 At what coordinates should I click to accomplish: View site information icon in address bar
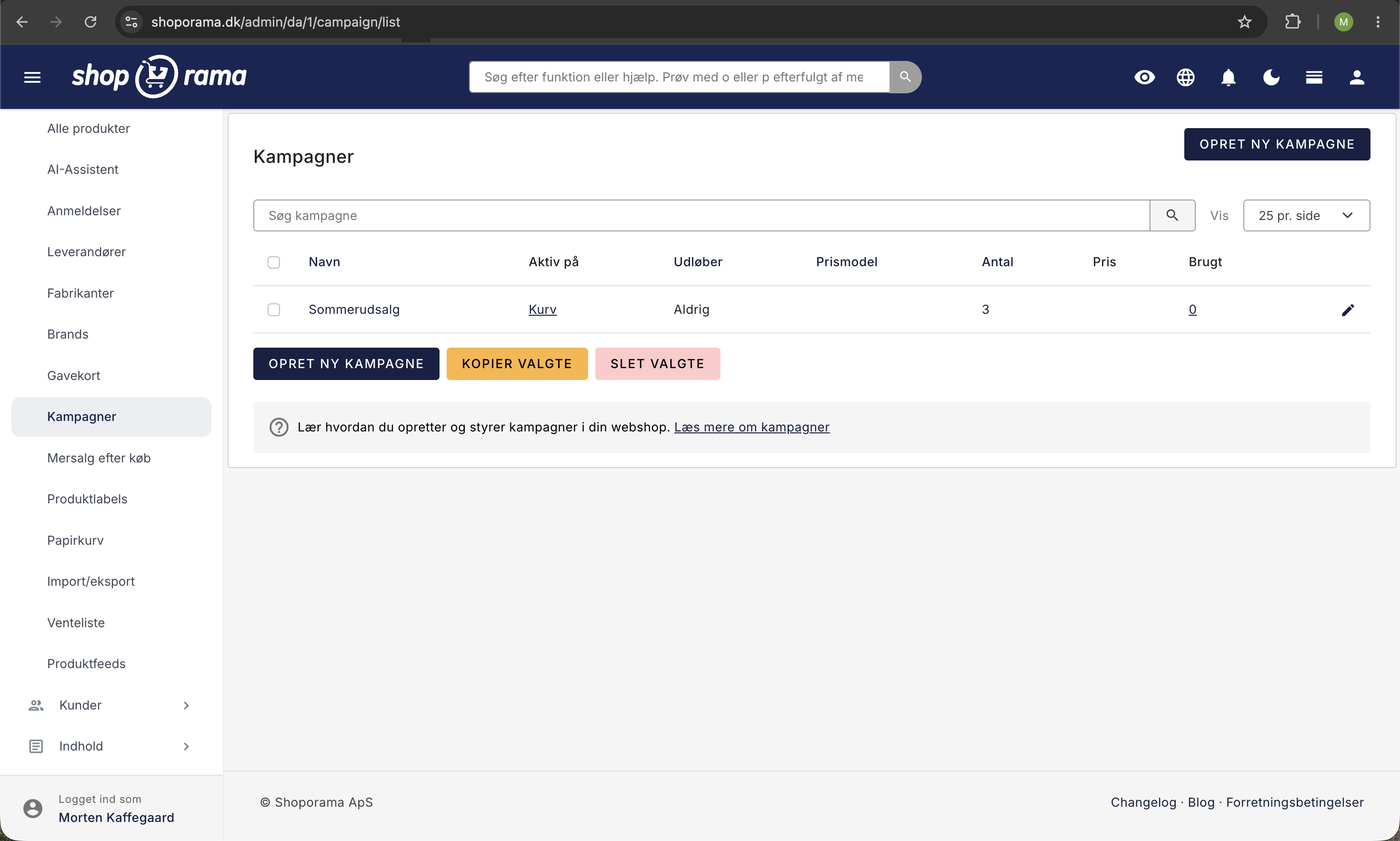[x=131, y=21]
